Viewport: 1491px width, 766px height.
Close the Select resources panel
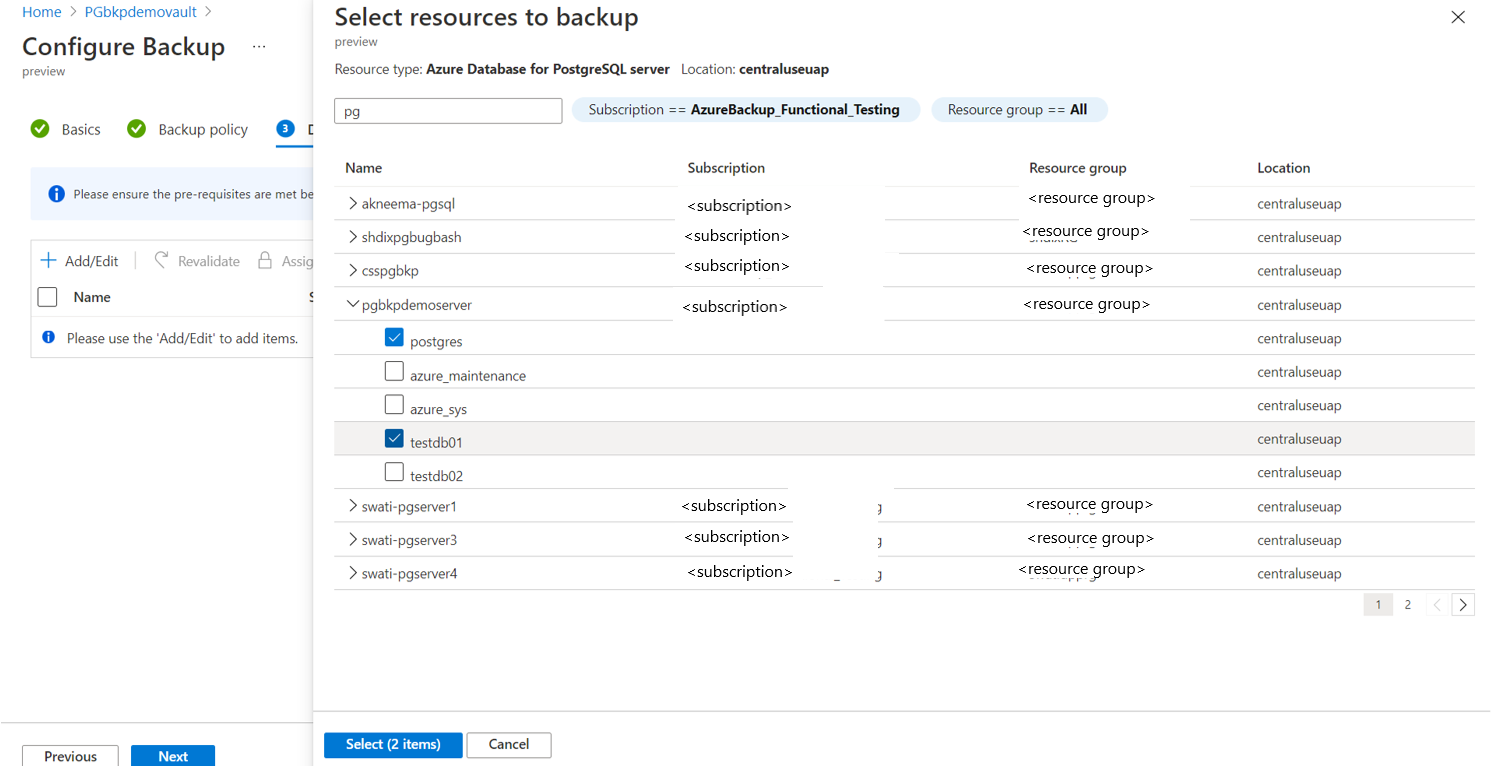[1457, 17]
